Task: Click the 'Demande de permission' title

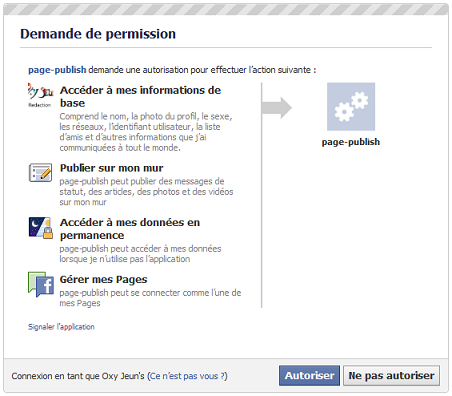Action: [x=98, y=34]
